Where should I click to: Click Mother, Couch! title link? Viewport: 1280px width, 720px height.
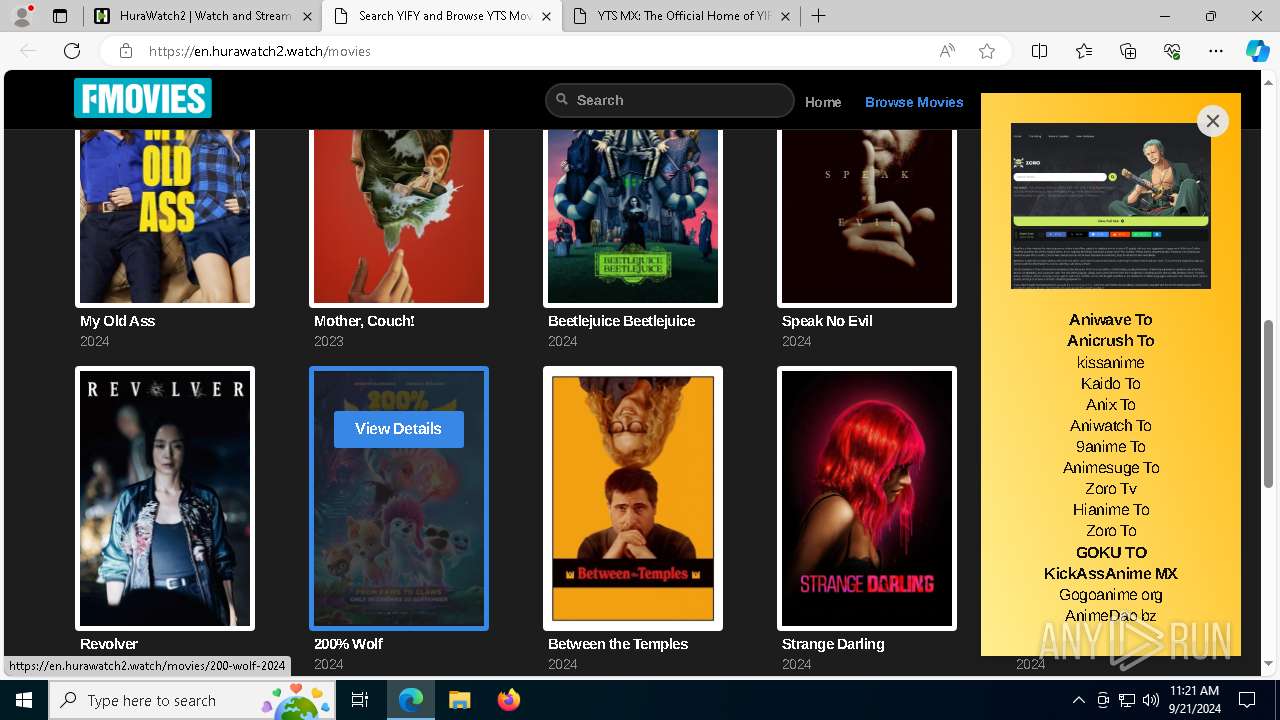364,321
